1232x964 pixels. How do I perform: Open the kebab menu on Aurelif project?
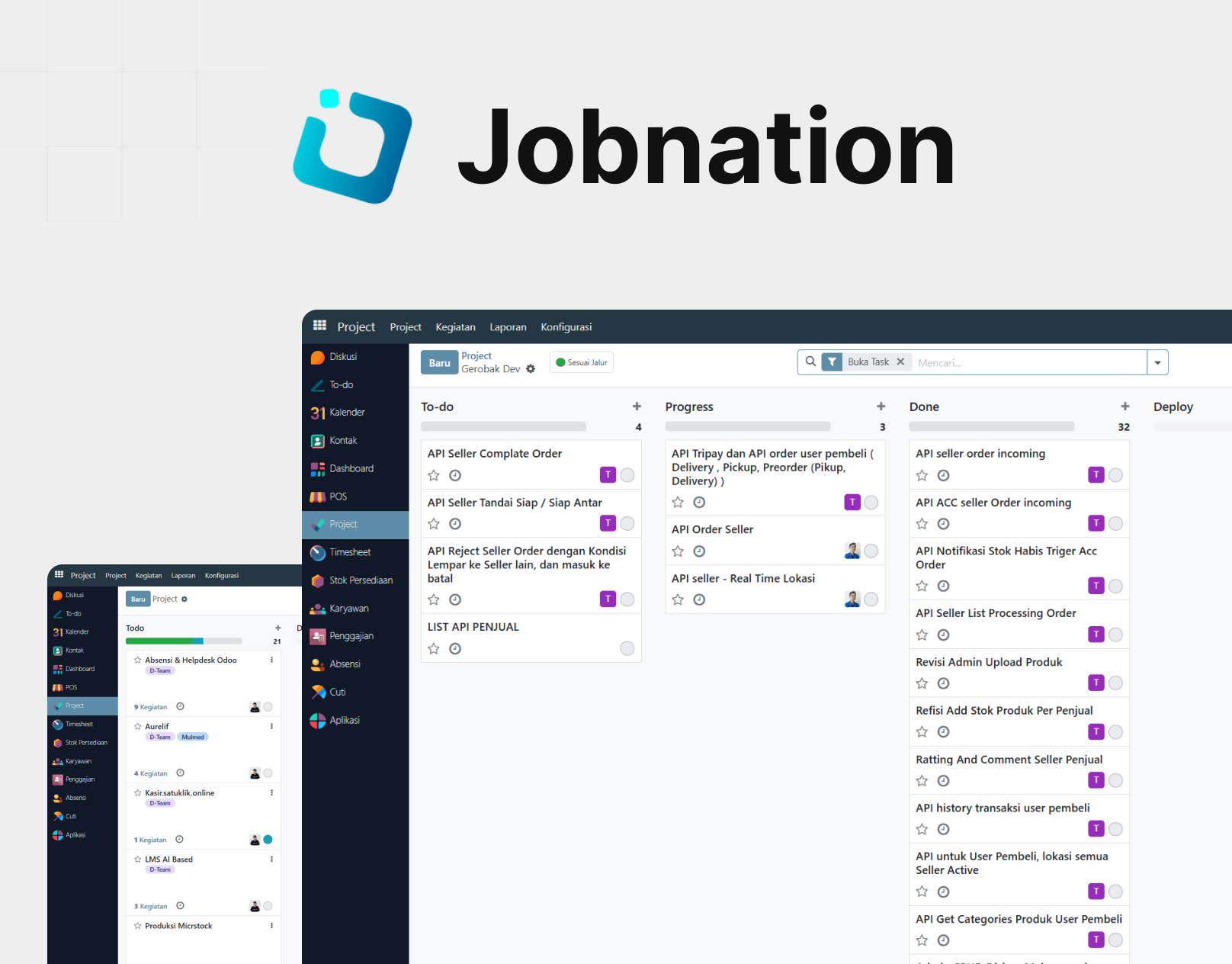271,726
